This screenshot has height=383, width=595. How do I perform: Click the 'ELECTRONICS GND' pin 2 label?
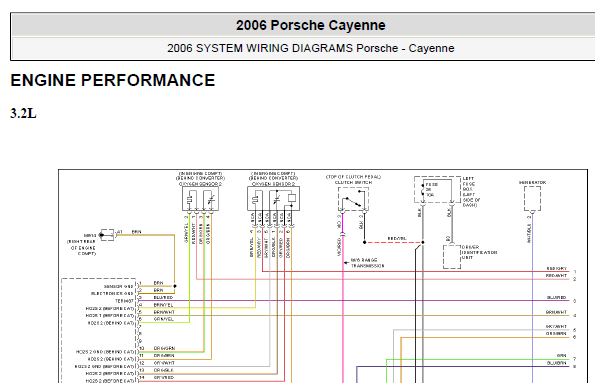pos(112,293)
